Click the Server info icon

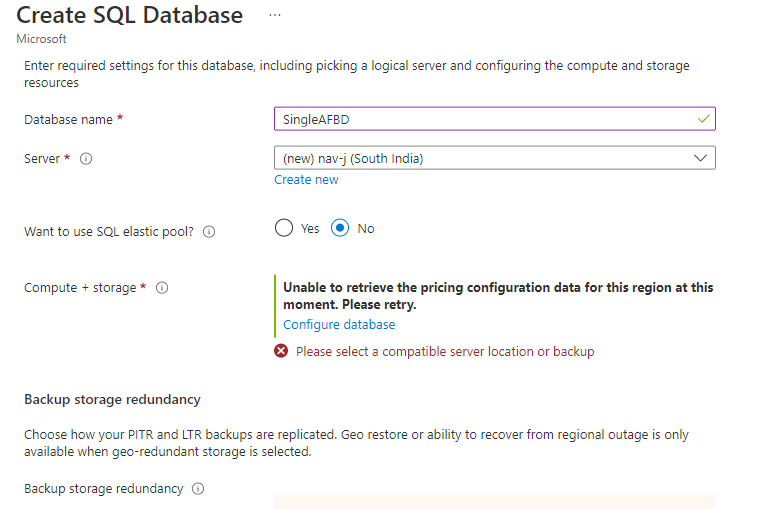point(86,159)
